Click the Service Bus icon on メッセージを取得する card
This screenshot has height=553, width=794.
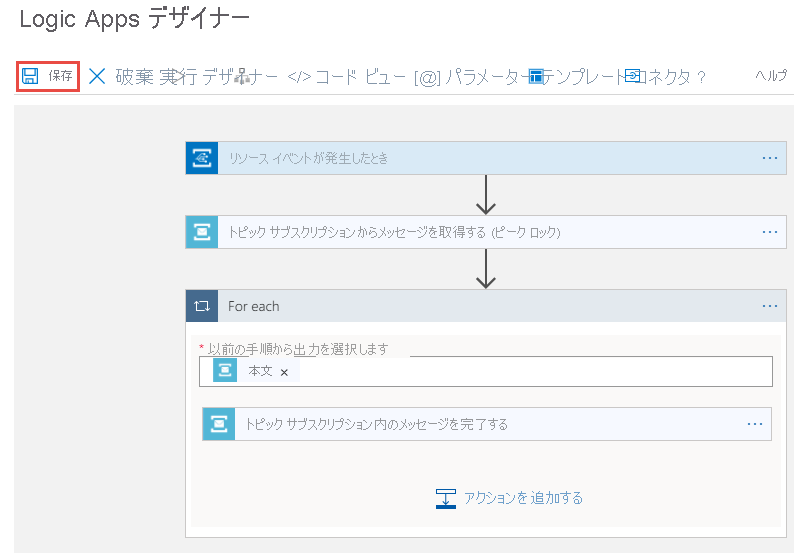pyautogui.click(x=202, y=232)
